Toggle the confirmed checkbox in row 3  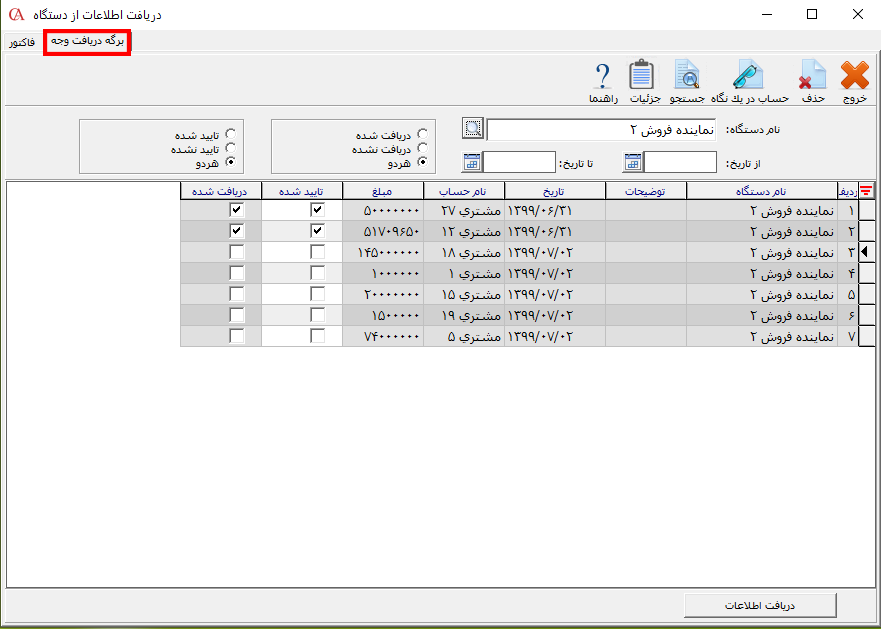point(317,252)
